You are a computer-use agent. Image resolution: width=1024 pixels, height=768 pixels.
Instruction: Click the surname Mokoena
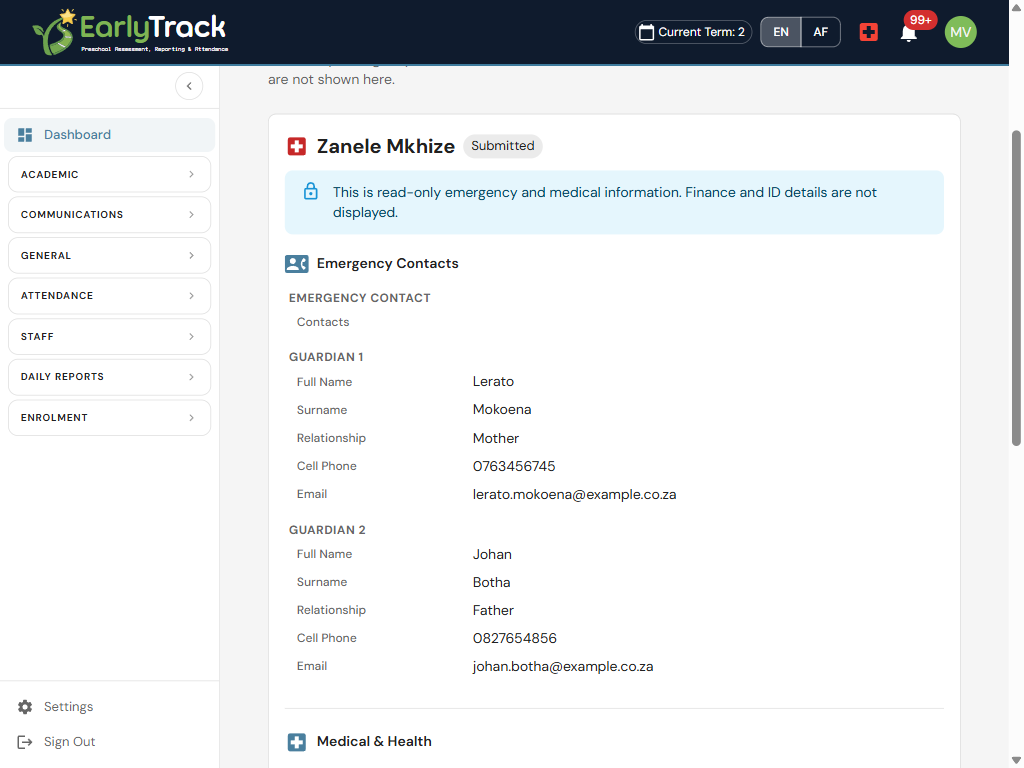(502, 409)
